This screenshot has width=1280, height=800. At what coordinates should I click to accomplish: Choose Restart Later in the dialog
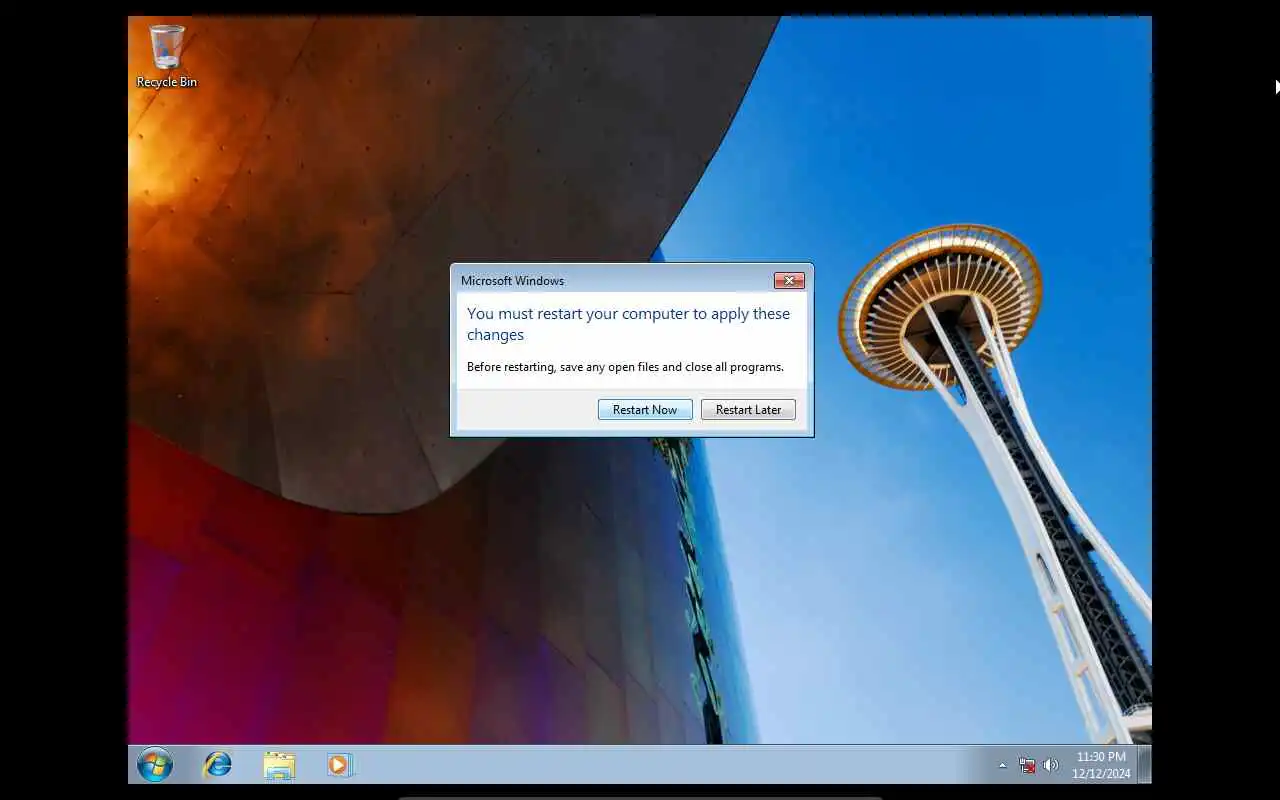click(748, 410)
